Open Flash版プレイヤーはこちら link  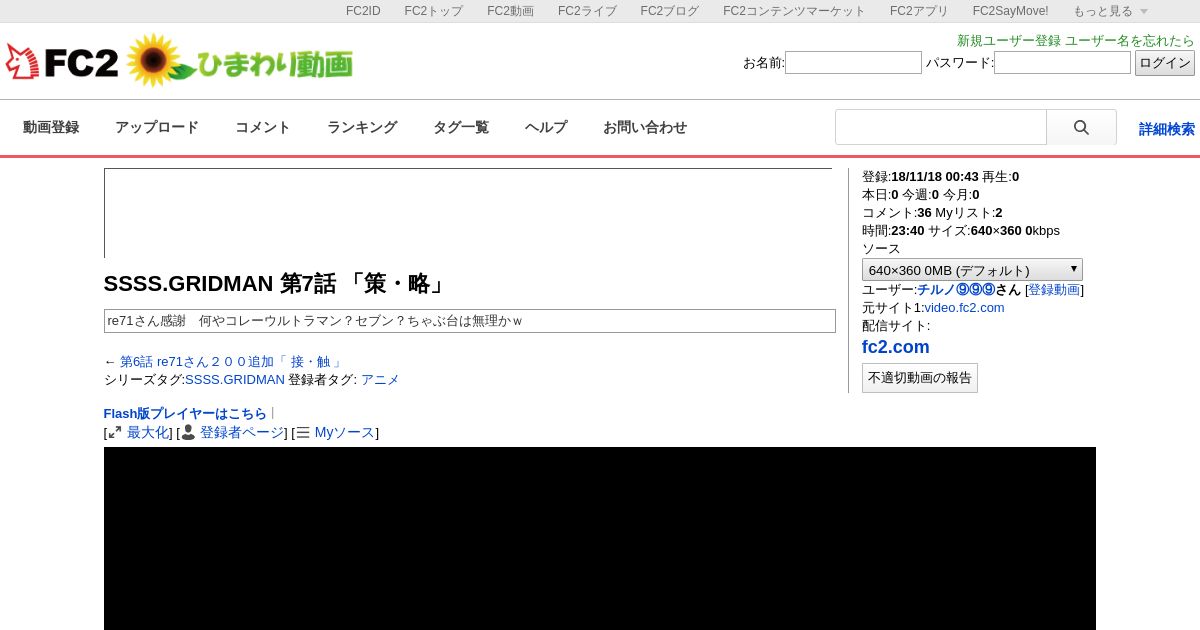click(x=185, y=414)
